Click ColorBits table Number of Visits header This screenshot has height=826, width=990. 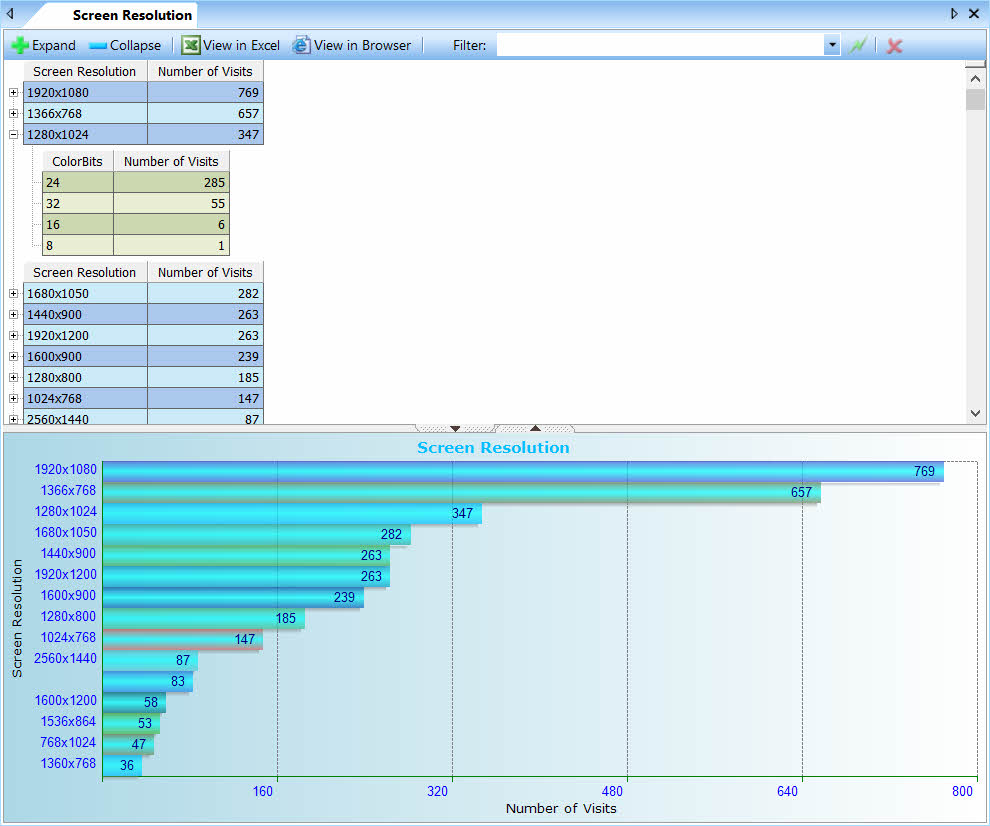[x=171, y=161]
